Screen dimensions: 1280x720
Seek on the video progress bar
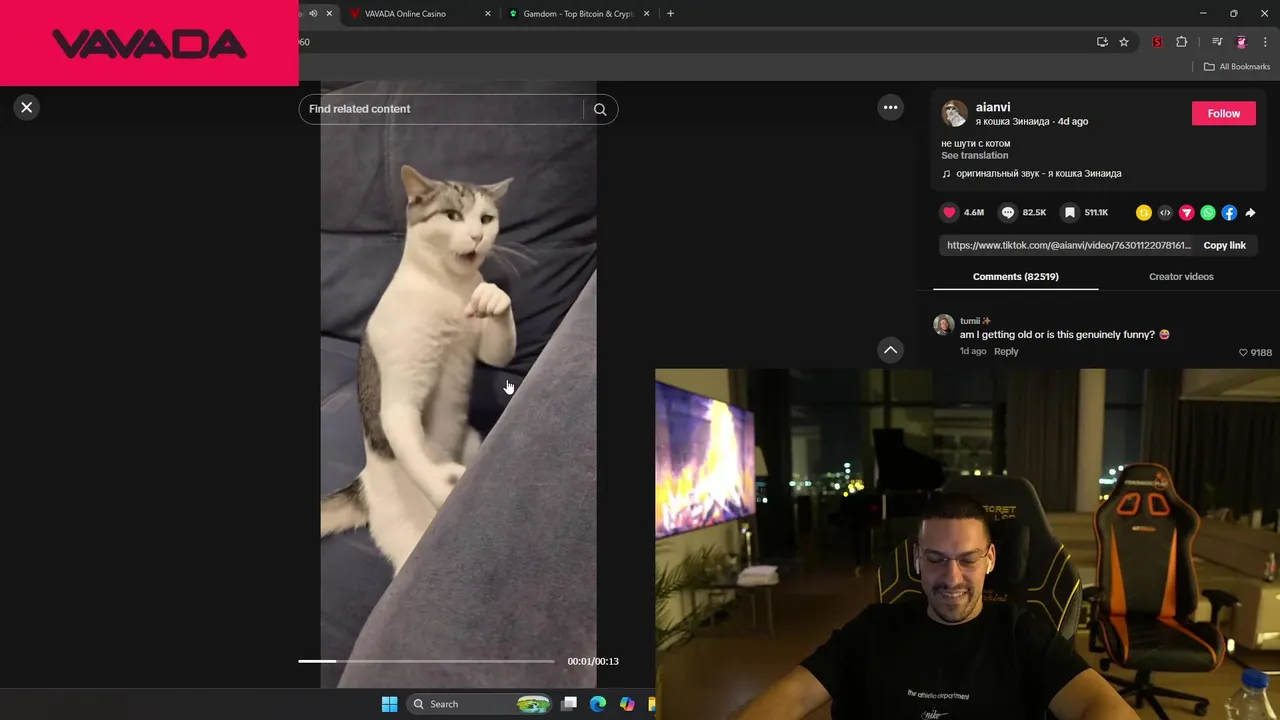click(426, 661)
